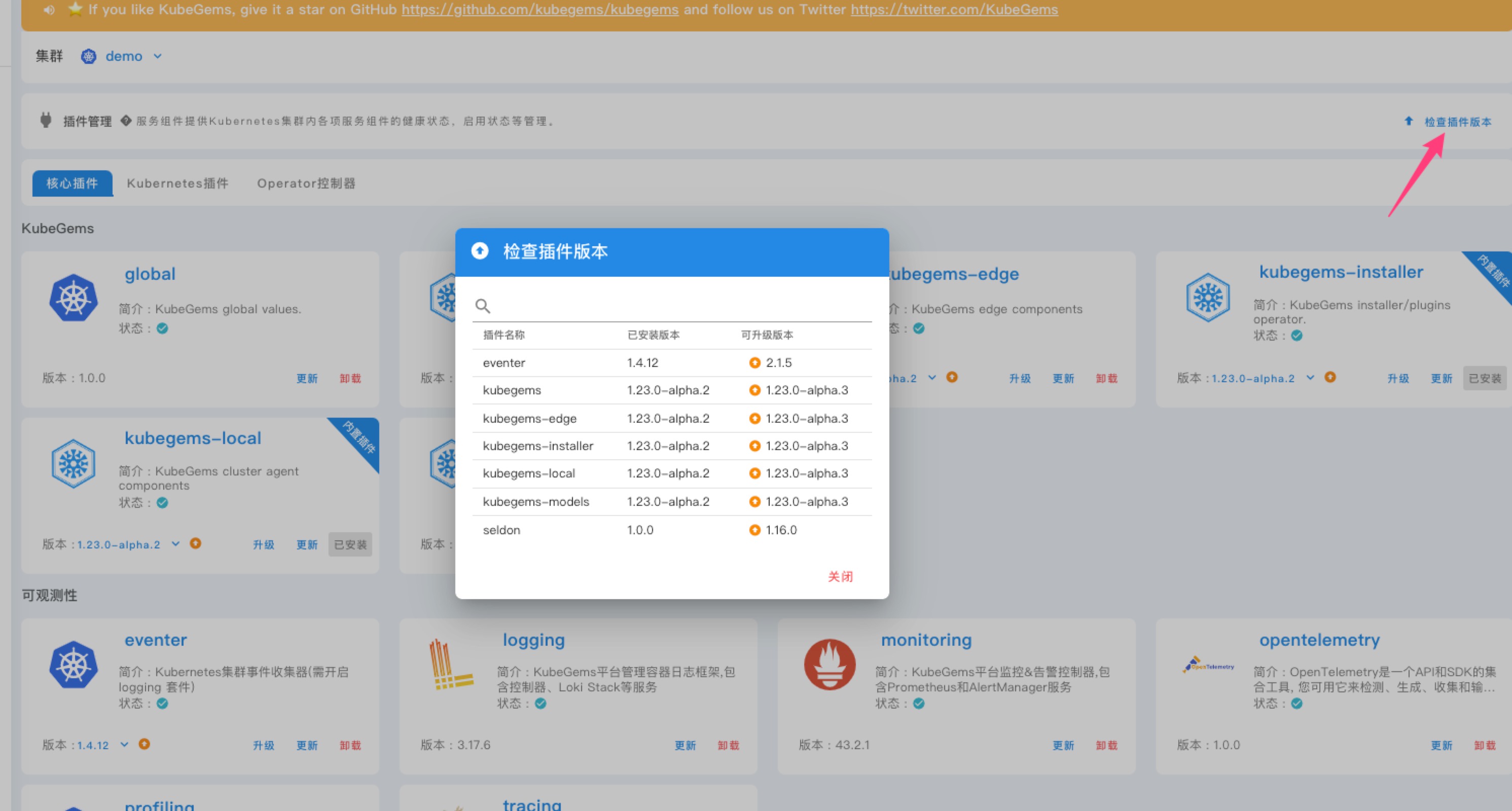Close the dialog with 关闭
1512x811 pixels.
pyautogui.click(x=840, y=576)
